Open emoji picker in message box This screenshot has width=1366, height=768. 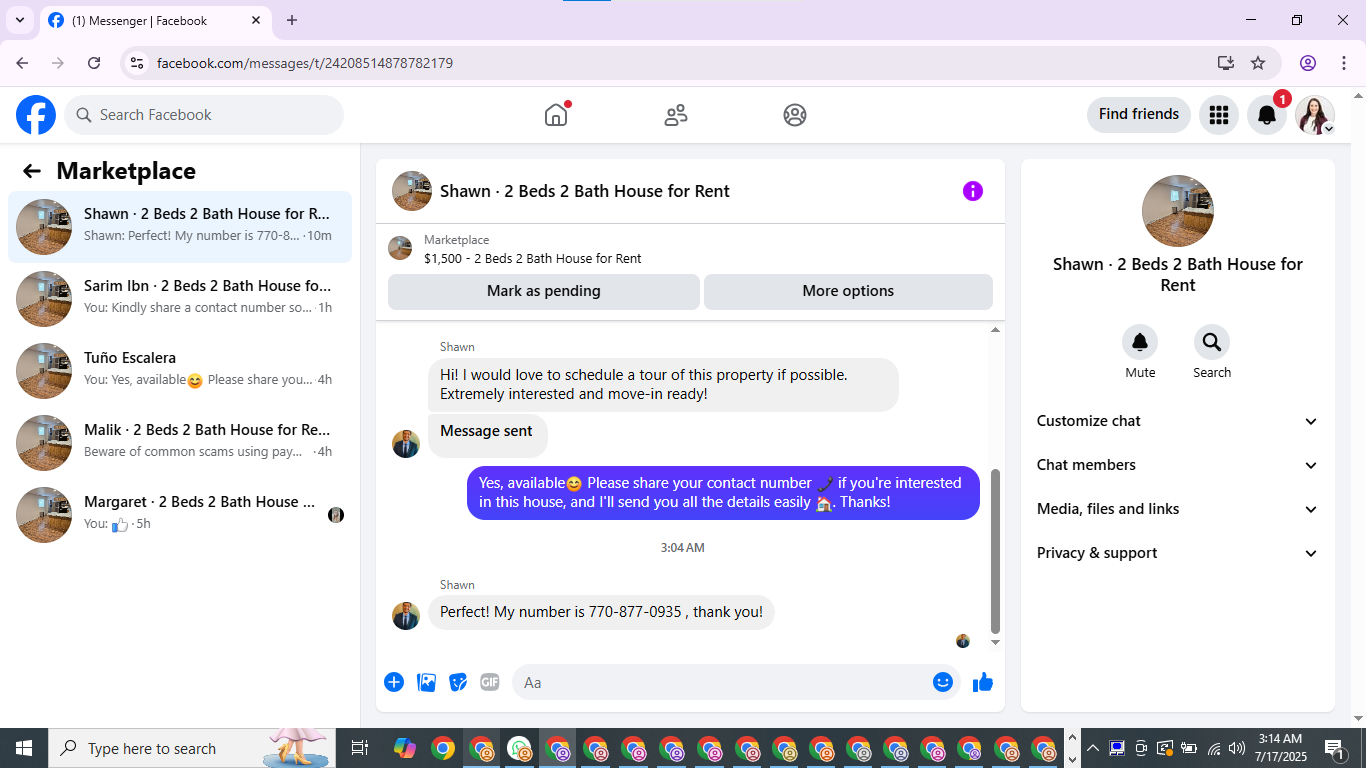tap(943, 682)
